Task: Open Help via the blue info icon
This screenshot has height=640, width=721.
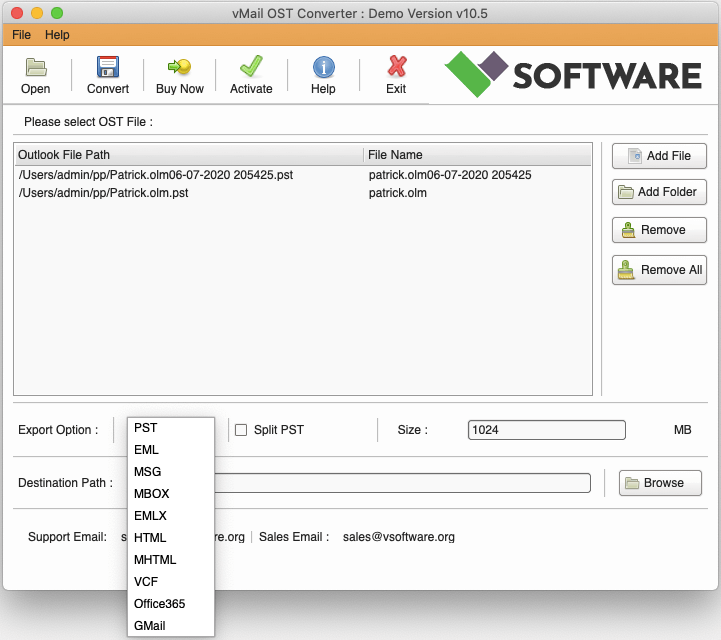Action: (323, 68)
